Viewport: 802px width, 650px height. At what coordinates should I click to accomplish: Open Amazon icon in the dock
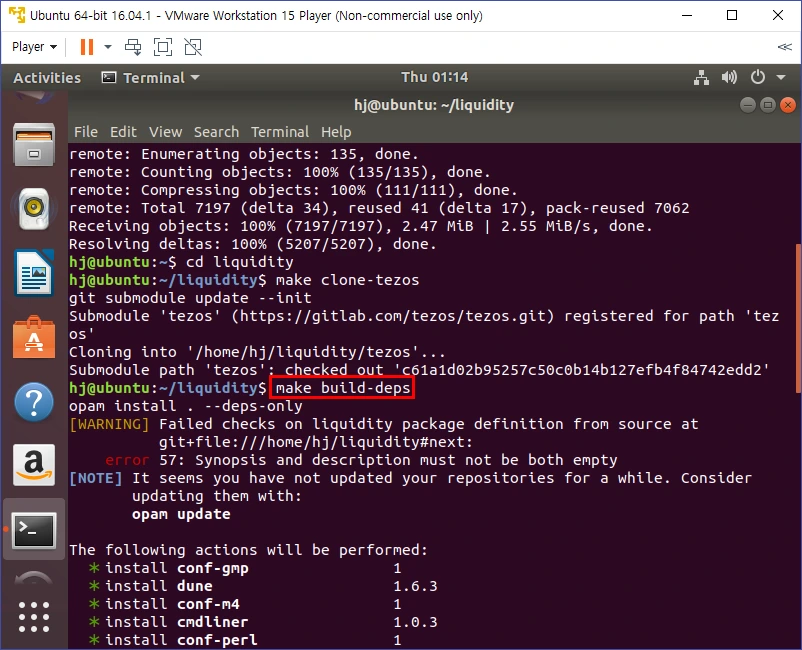point(34,465)
